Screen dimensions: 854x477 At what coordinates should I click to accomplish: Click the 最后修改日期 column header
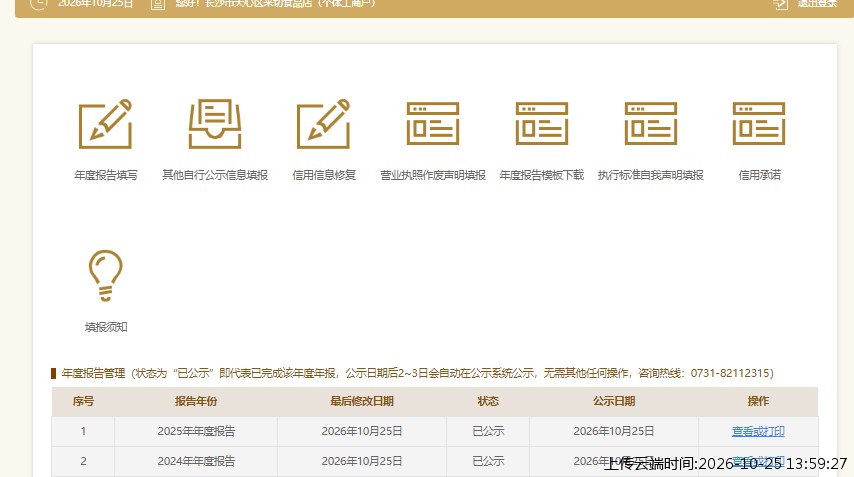[x=362, y=401]
